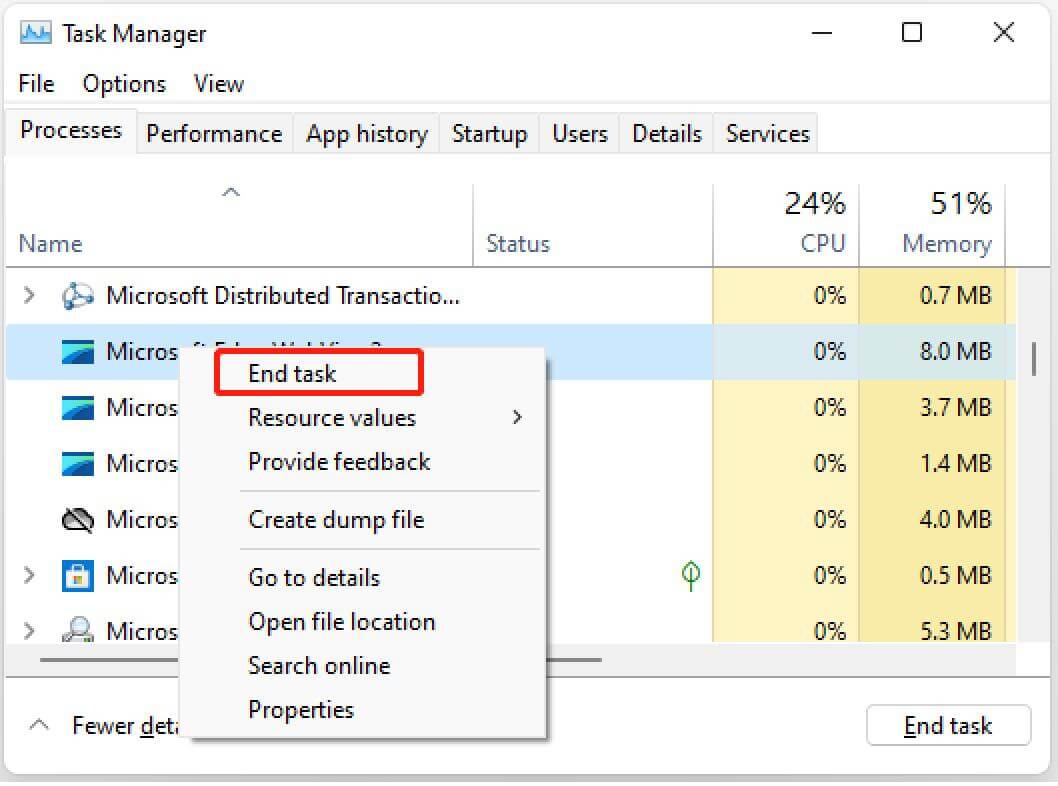
Task: Maximize the Task Manager window
Action: tap(912, 32)
